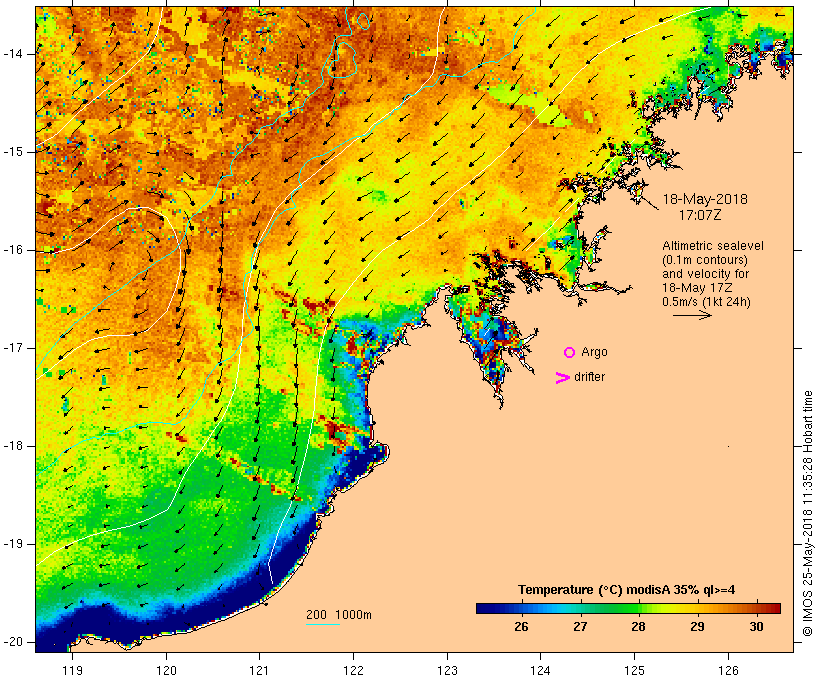Click the magenta Argo circle legend symbol

click(x=569, y=353)
